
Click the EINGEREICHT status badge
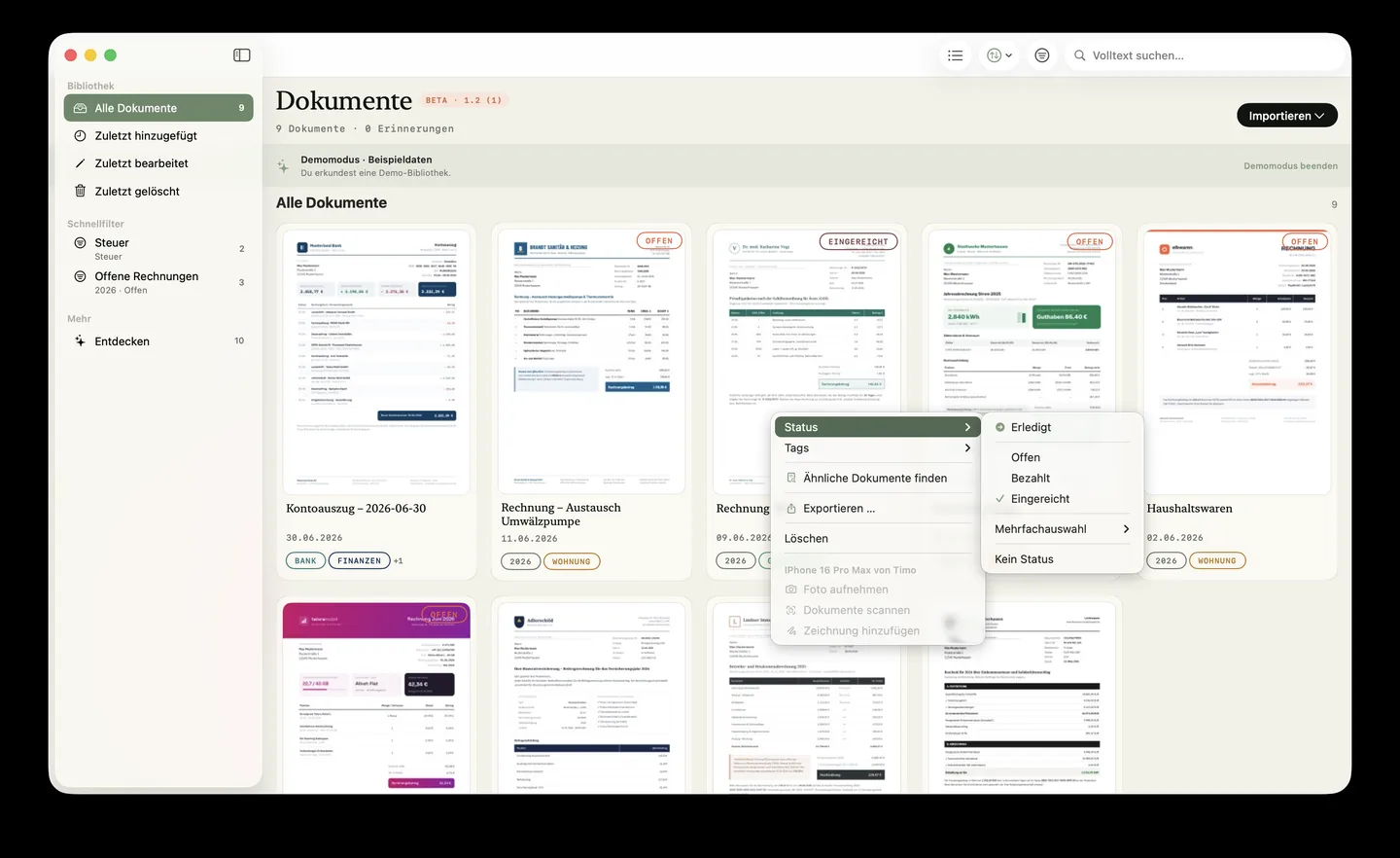click(x=858, y=241)
